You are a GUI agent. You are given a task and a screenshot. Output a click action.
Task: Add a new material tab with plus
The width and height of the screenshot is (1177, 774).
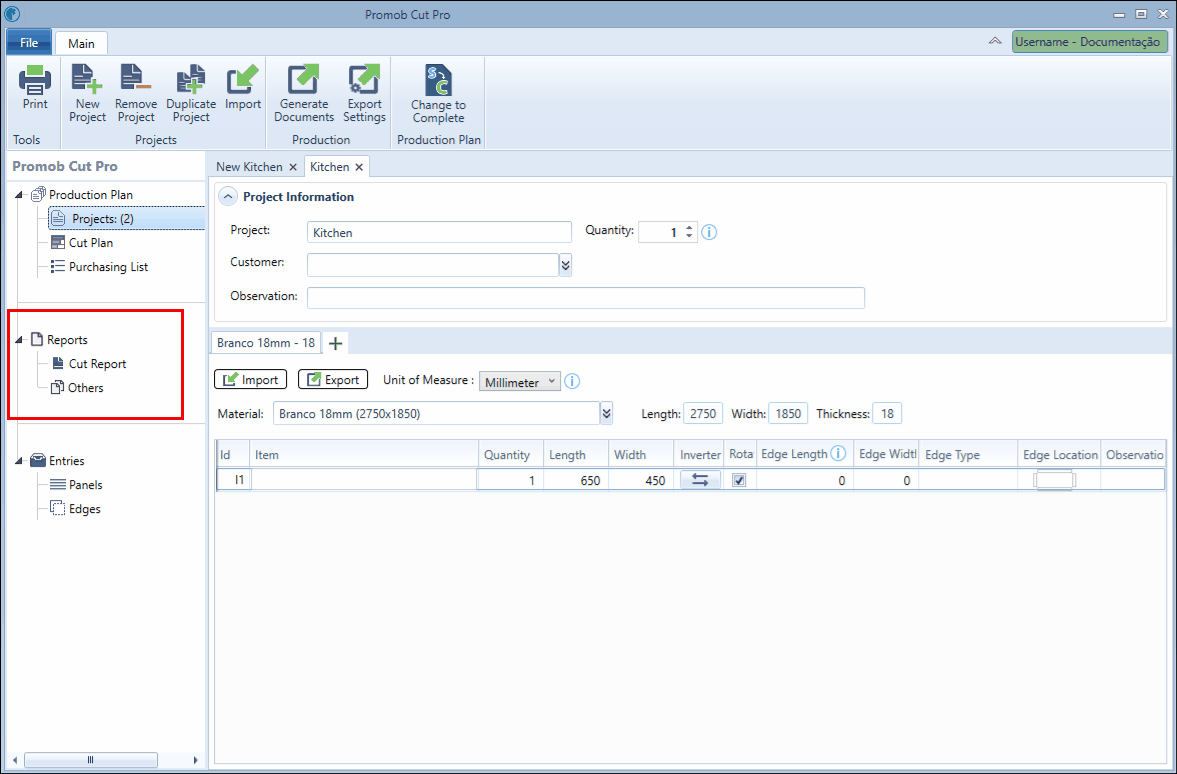(336, 343)
